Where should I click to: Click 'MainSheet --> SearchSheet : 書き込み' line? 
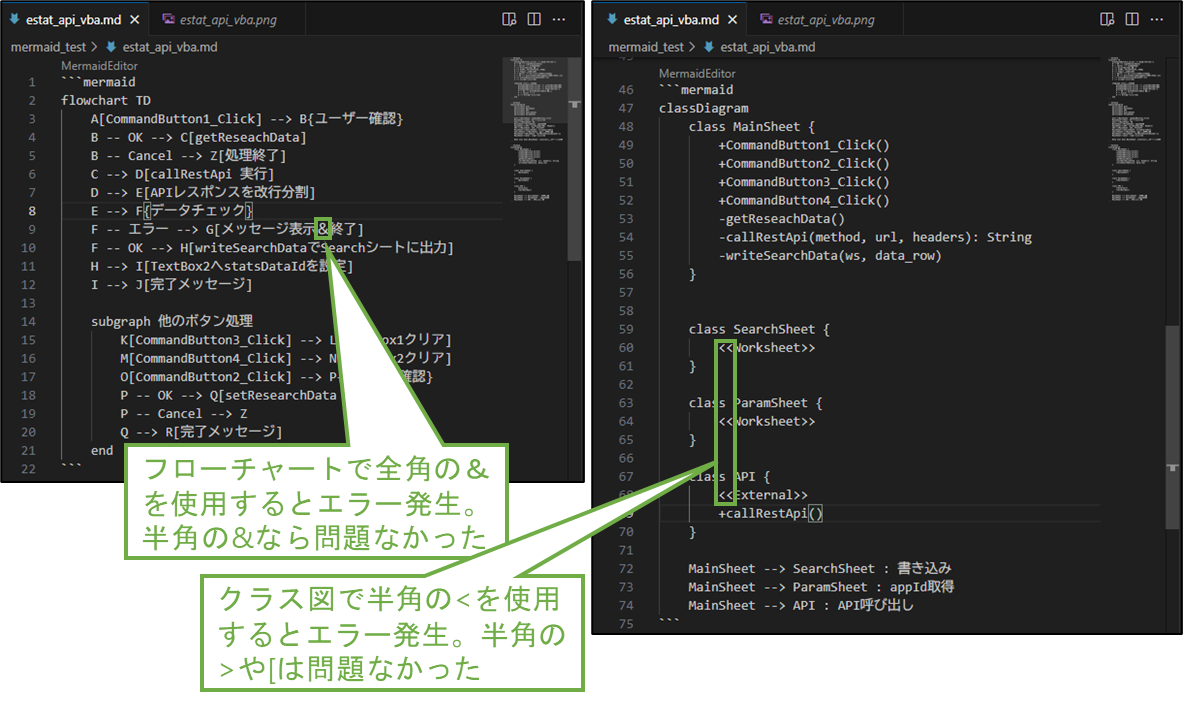819,569
